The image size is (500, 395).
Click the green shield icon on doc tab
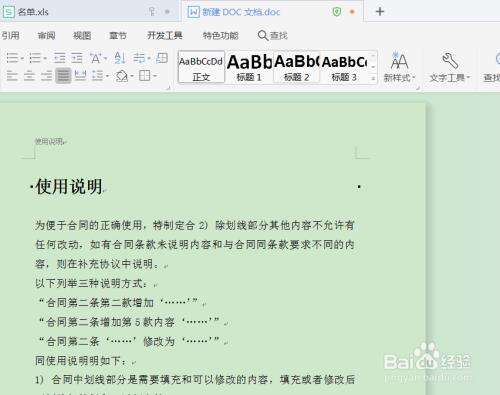pos(337,12)
